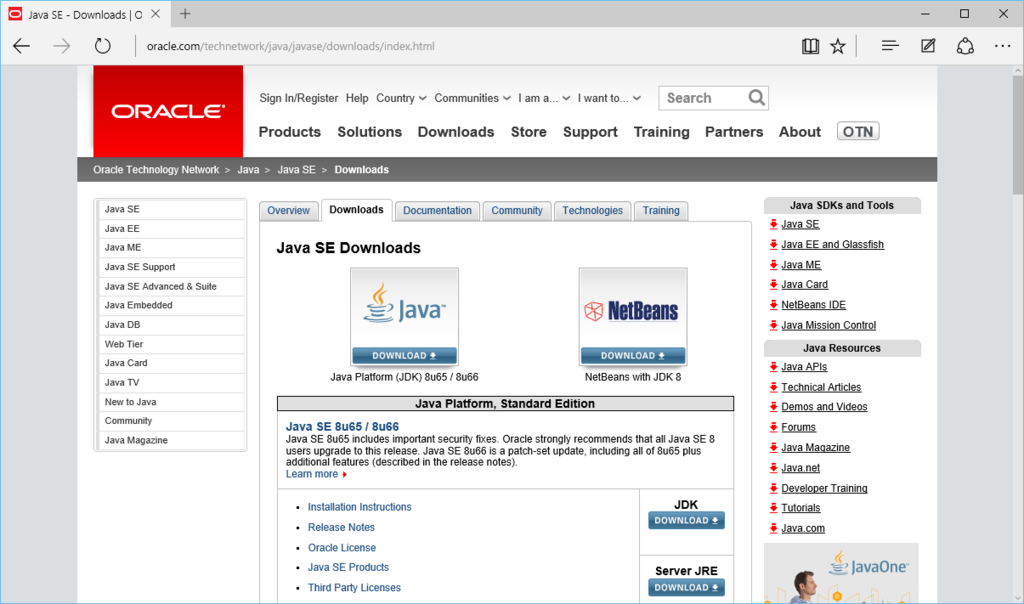Make a web note pencil icon

click(x=928, y=46)
